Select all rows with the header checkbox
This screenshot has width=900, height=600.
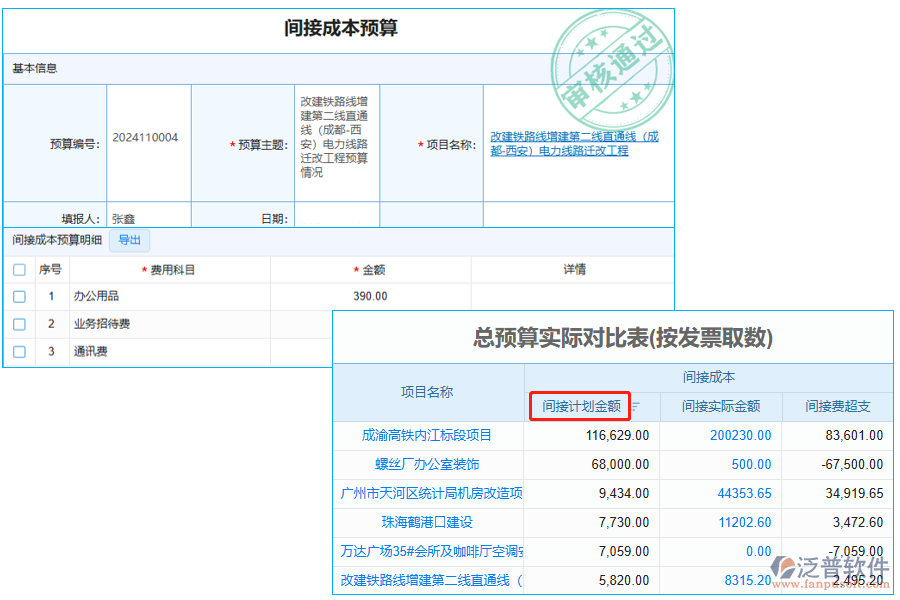click(17, 269)
